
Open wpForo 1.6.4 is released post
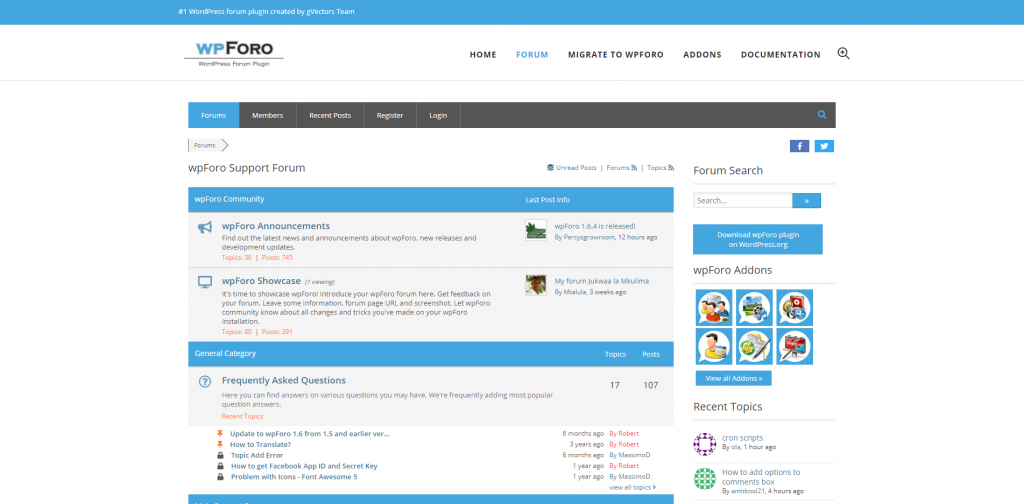click(x=595, y=226)
